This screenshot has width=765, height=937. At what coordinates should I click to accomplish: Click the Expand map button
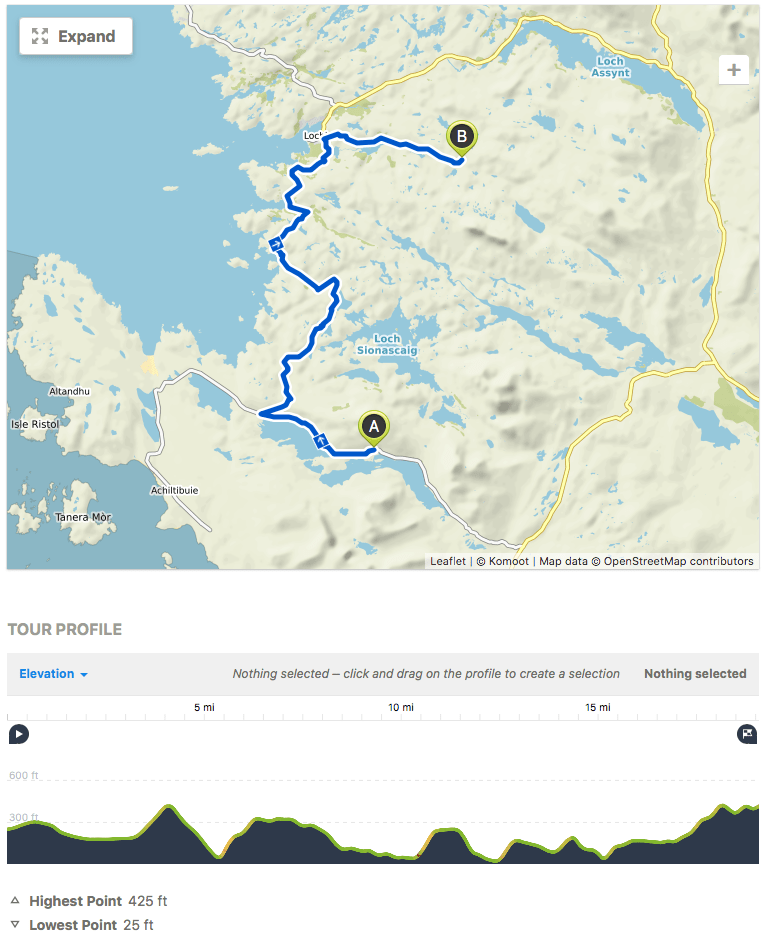coord(75,37)
